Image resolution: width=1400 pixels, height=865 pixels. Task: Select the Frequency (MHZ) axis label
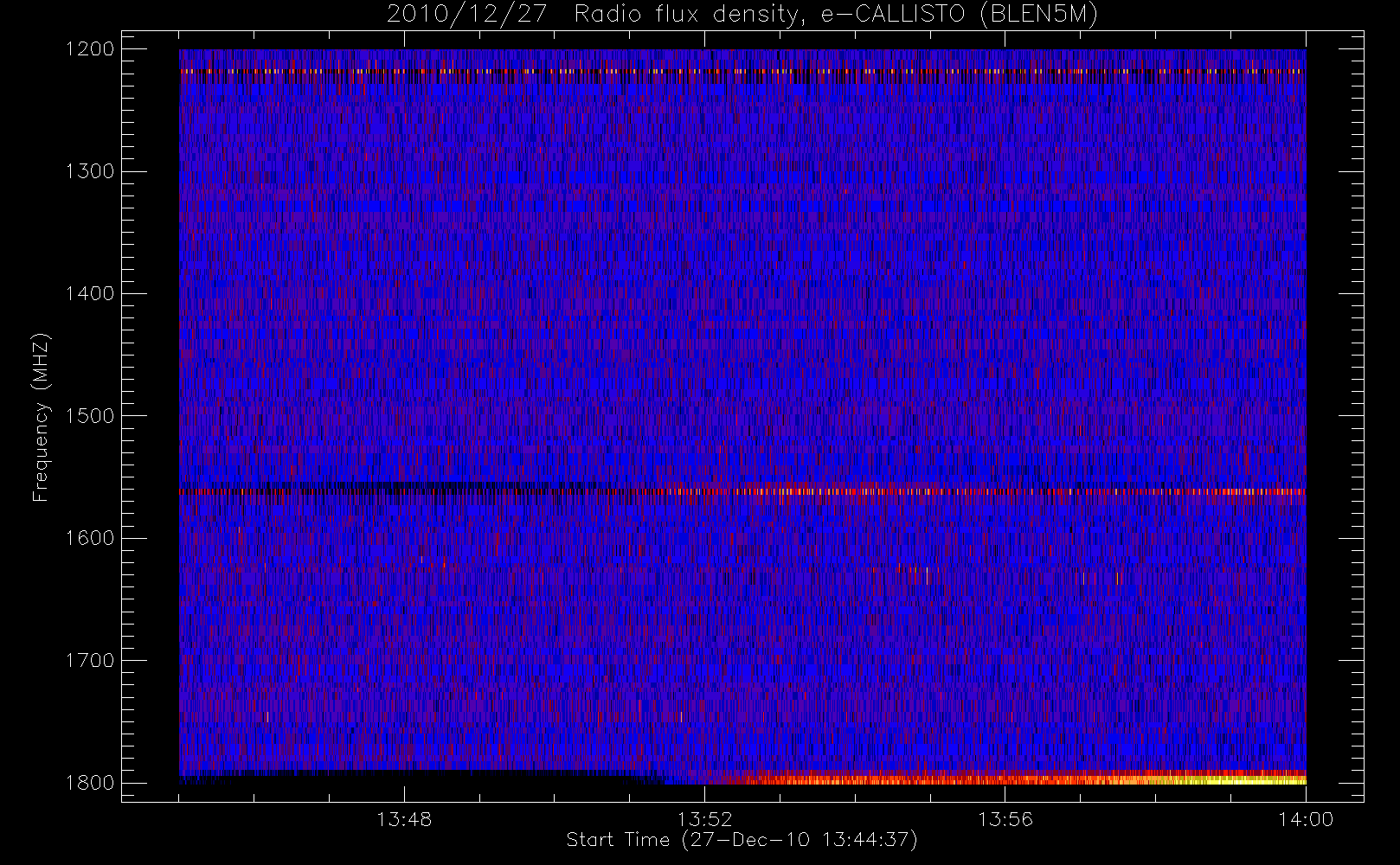(x=40, y=417)
